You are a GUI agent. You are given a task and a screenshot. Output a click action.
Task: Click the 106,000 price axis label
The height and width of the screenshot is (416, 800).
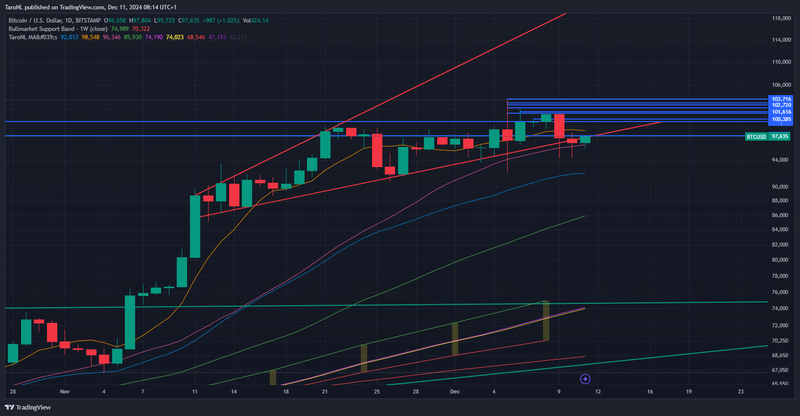(x=781, y=85)
